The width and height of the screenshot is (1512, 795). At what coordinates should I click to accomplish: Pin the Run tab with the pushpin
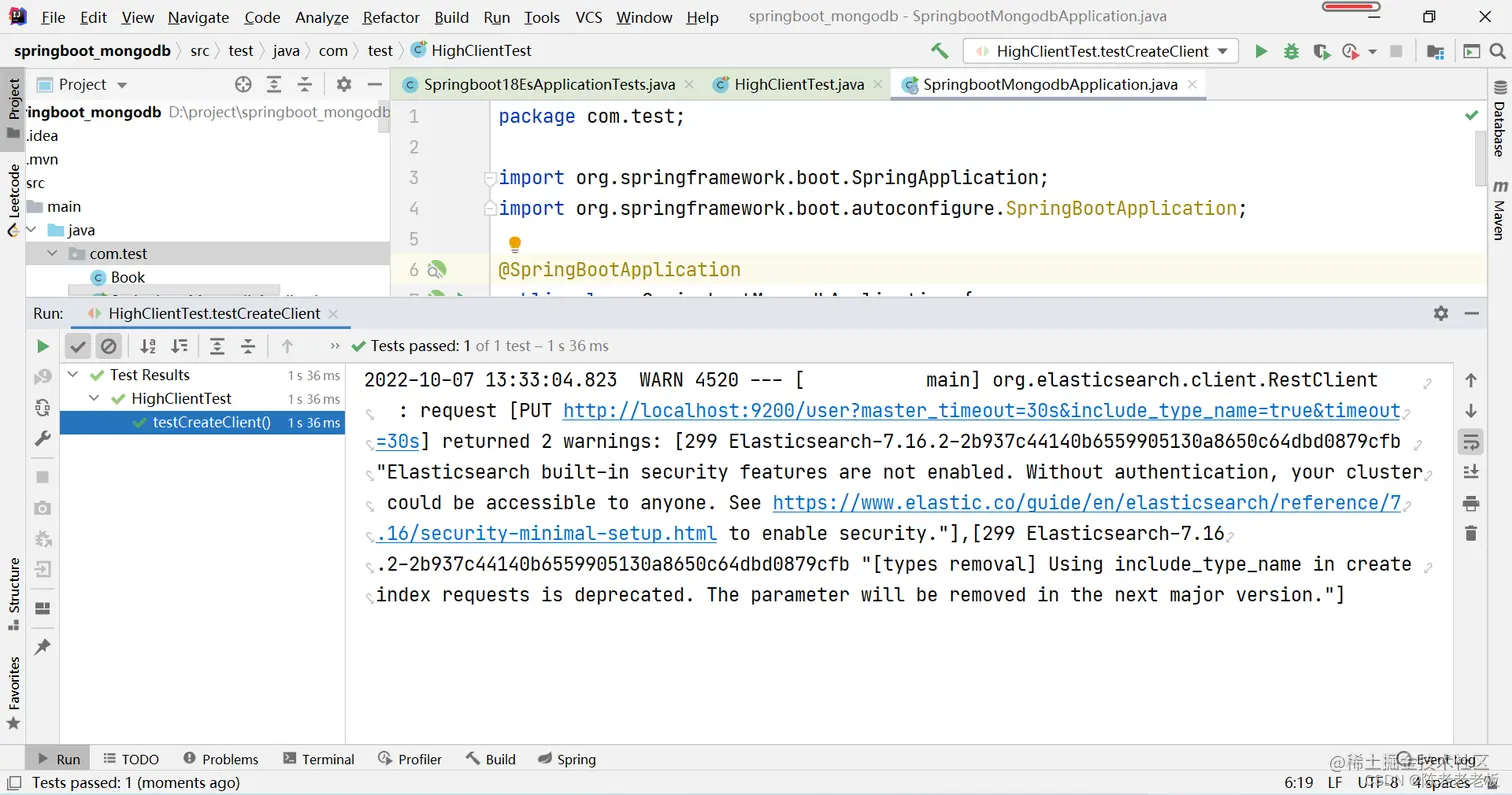click(x=42, y=647)
